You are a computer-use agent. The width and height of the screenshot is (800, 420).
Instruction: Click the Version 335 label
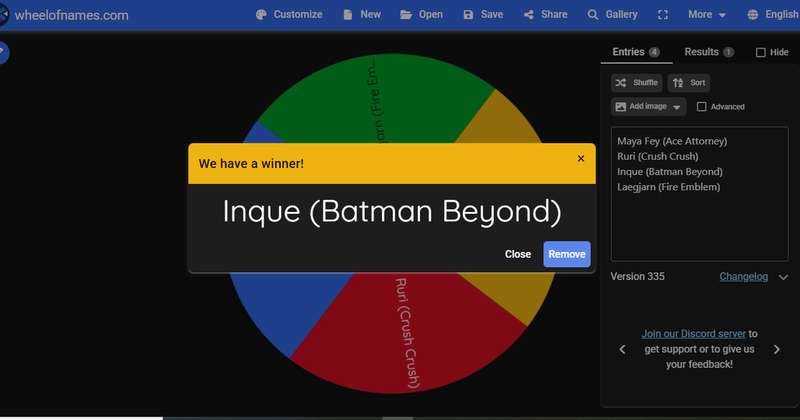pyautogui.click(x=638, y=277)
